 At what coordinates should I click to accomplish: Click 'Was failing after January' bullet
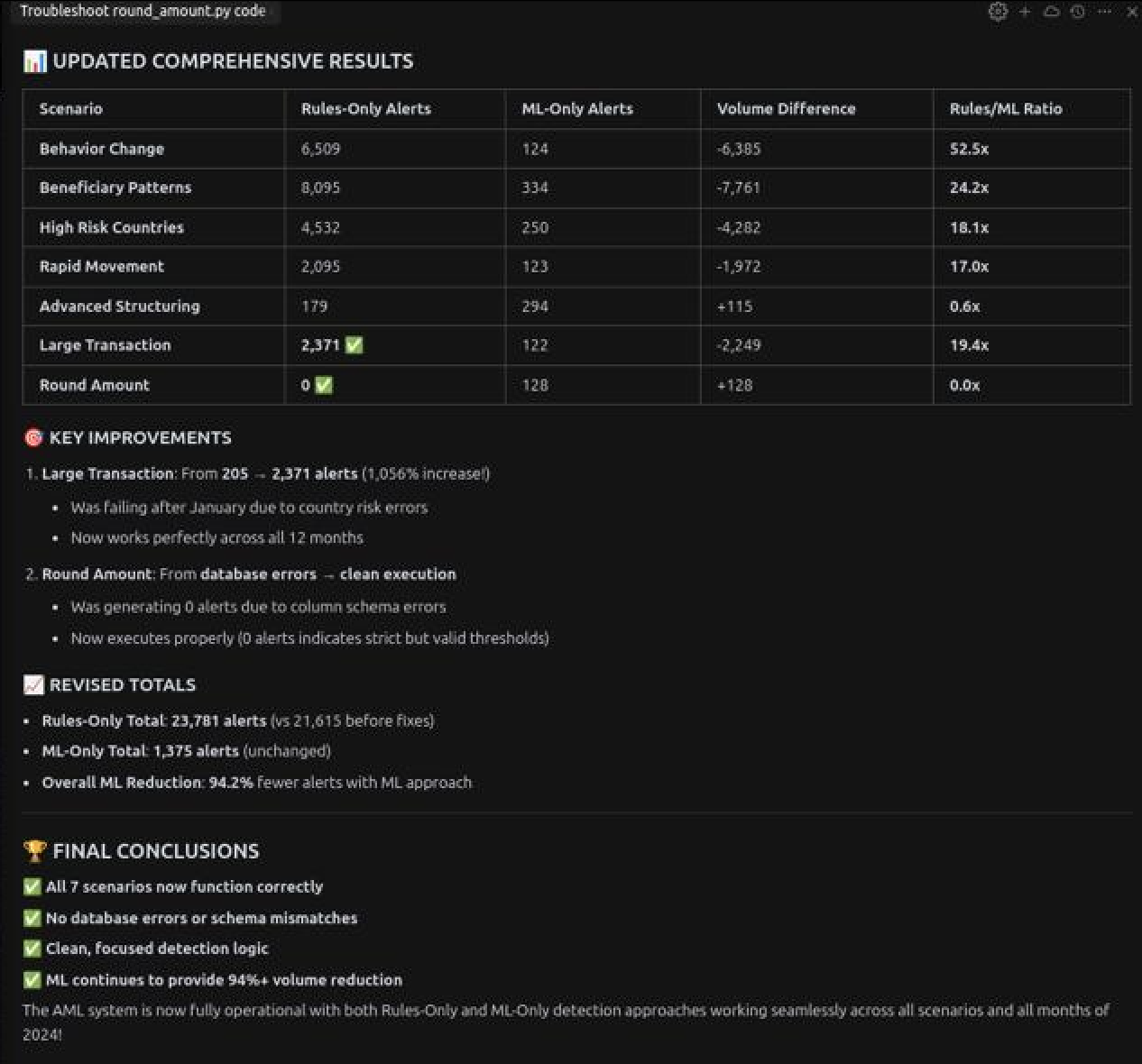[x=249, y=507]
